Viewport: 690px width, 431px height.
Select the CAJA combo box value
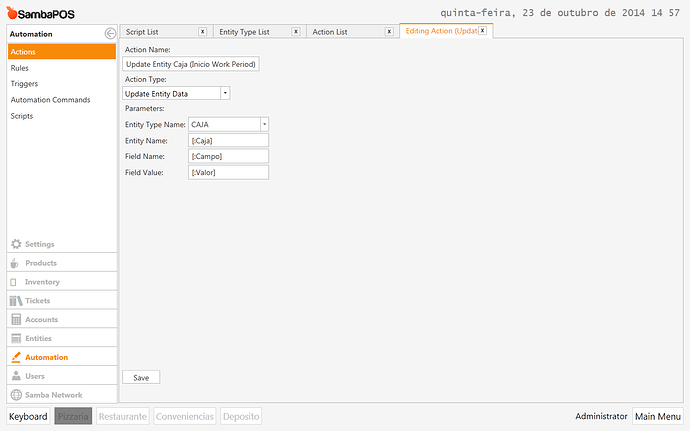228,125
